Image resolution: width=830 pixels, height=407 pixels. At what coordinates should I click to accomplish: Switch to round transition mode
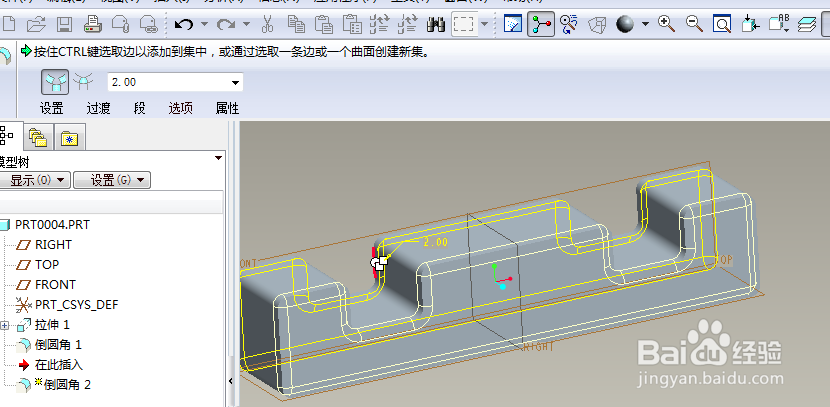click(83, 82)
